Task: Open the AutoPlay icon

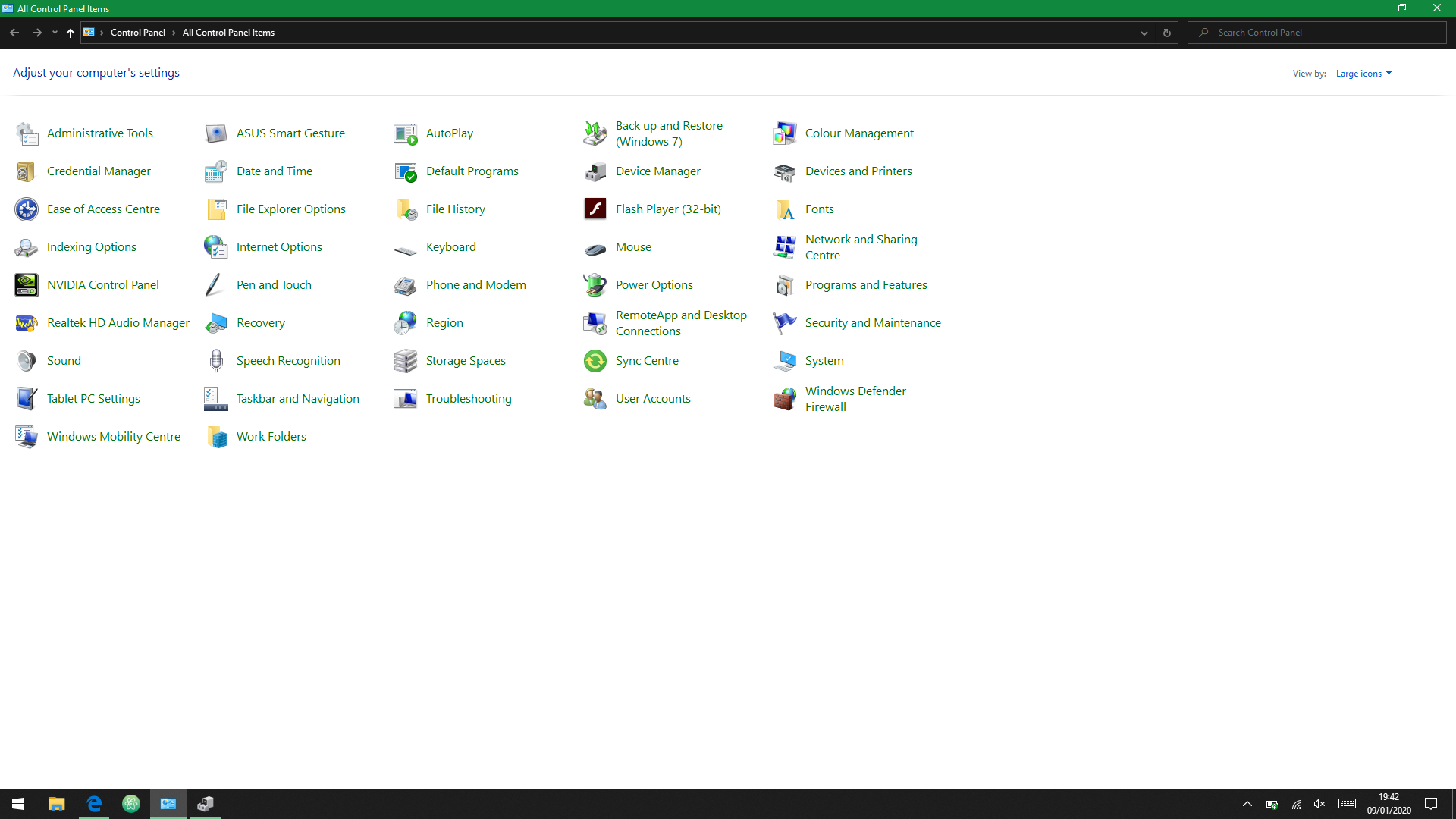Action: pyautogui.click(x=406, y=133)
